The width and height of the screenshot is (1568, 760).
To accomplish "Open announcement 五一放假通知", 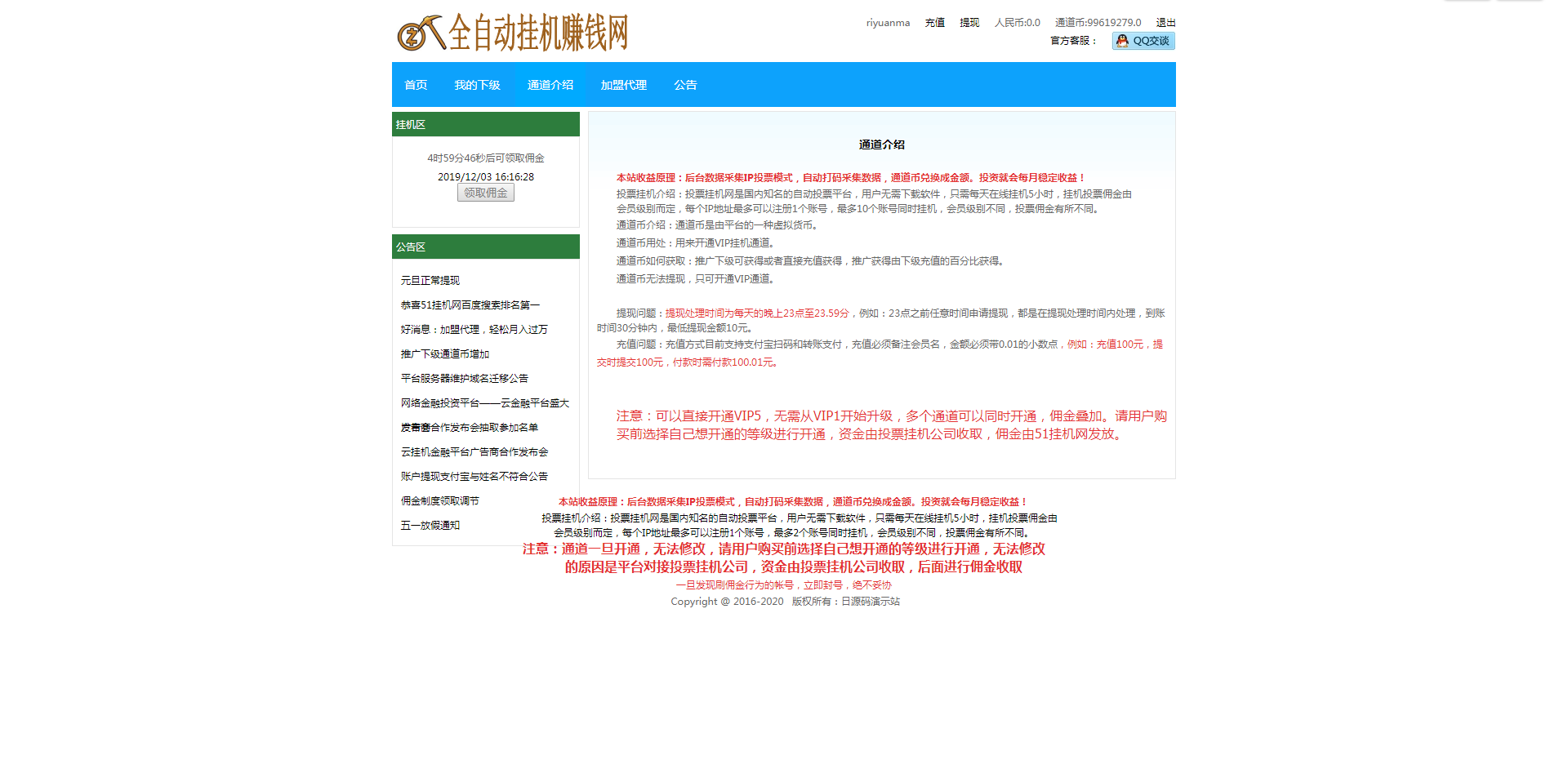I will click(430, 526).
